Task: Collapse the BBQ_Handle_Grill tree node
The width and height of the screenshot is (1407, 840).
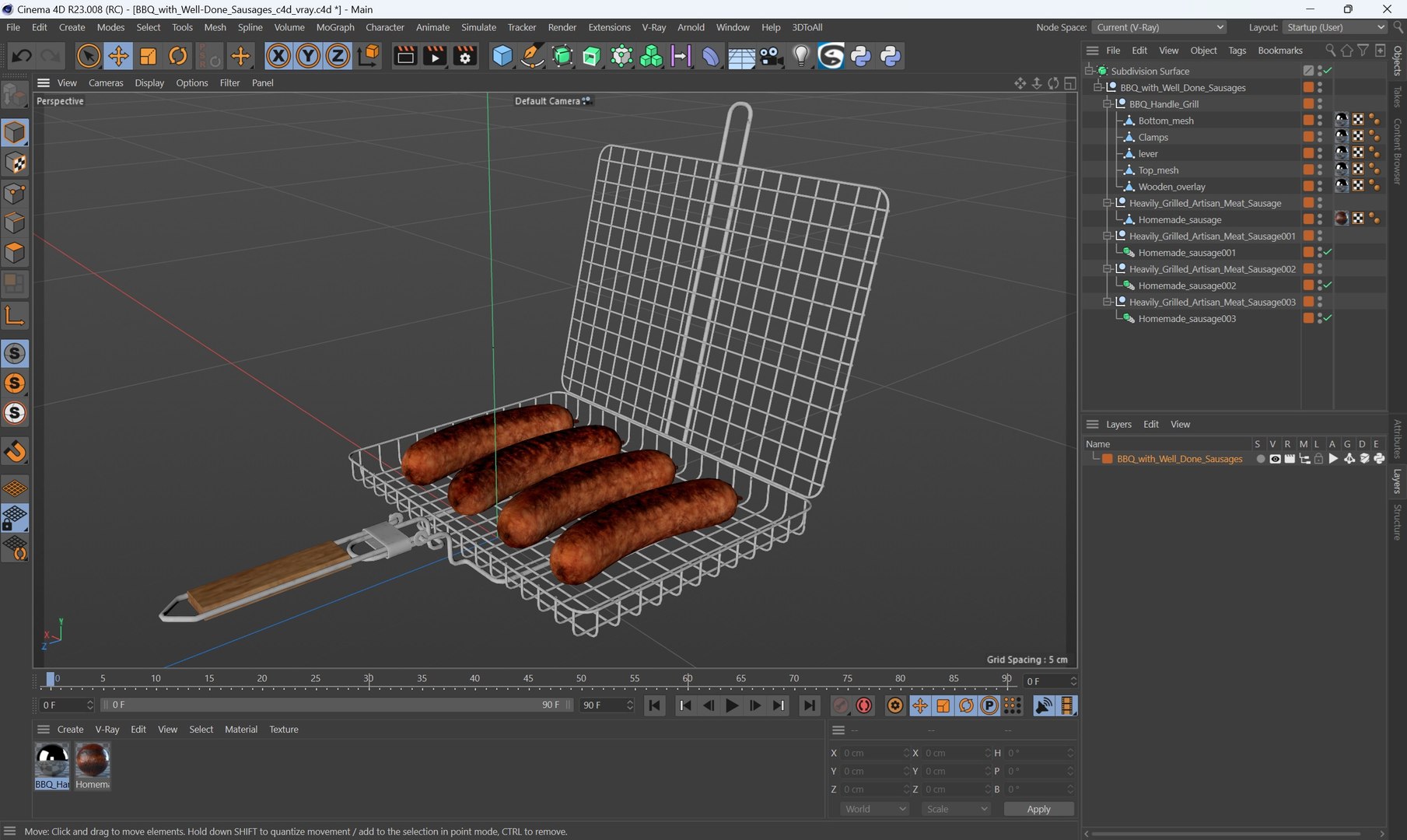Action: [x=1108, y=103]
